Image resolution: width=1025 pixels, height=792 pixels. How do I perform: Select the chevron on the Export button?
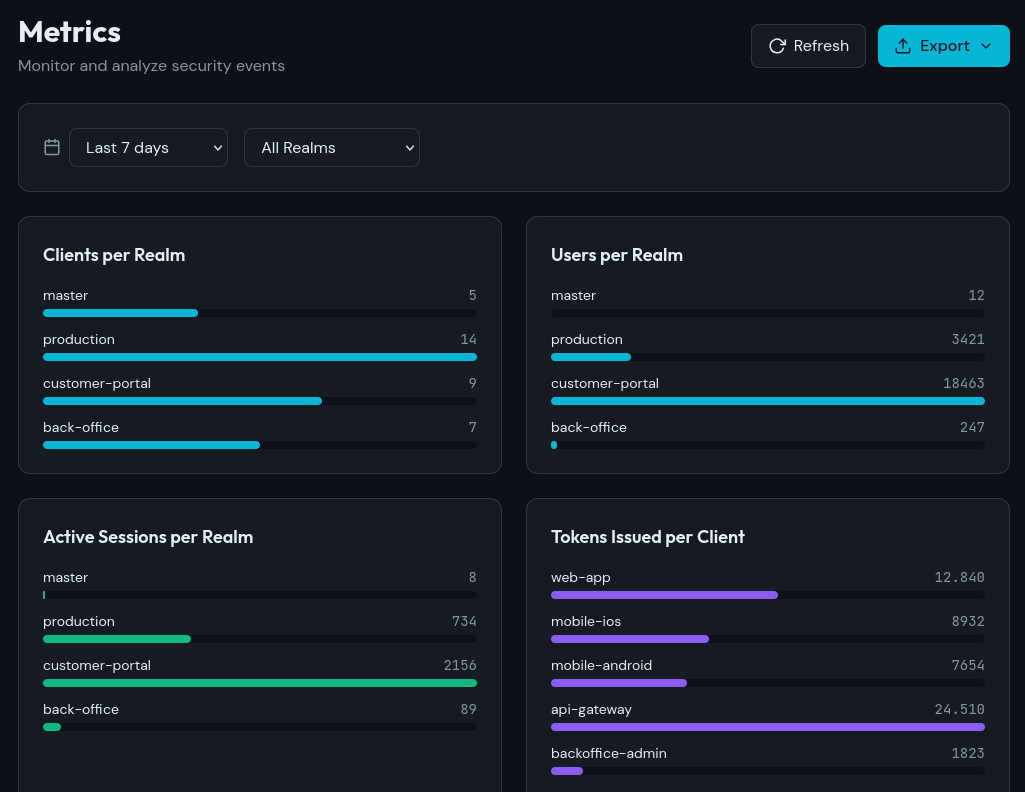[984, 46]
